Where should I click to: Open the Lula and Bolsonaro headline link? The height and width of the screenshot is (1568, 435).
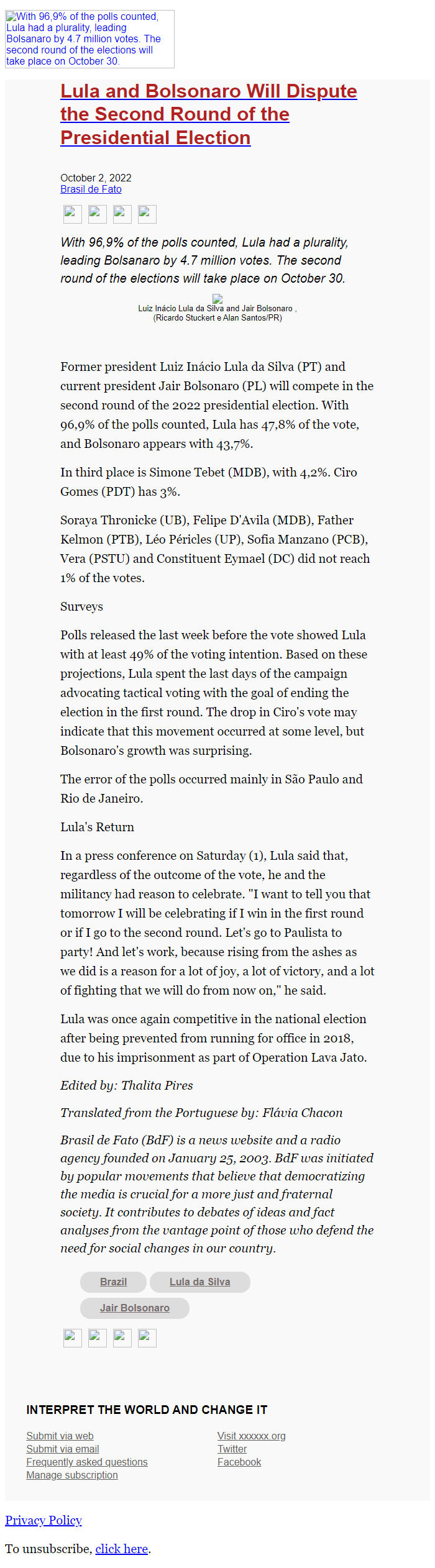point(208,114)
